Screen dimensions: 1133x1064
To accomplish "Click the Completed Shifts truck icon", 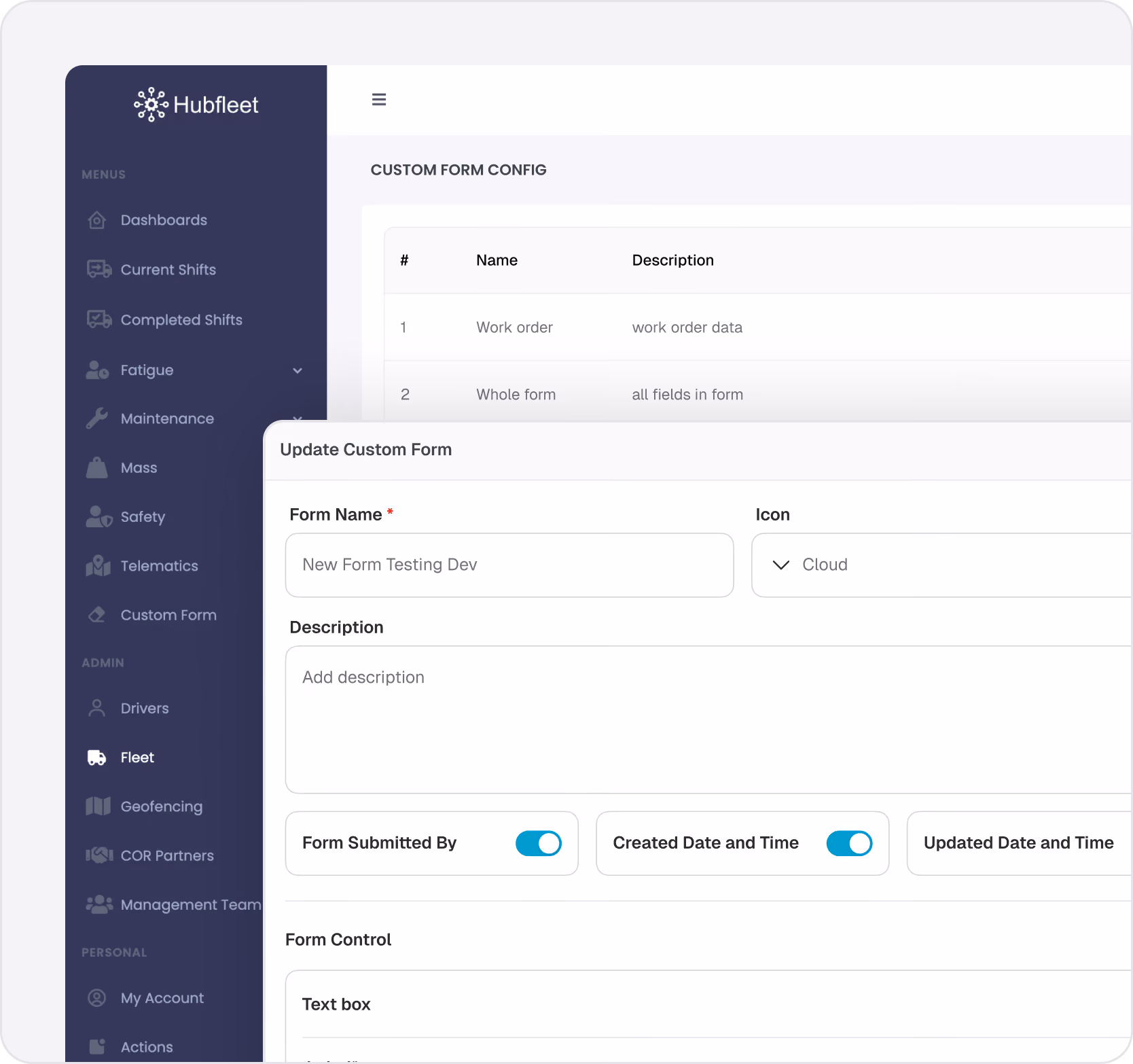I will click(x=99, y=319).
